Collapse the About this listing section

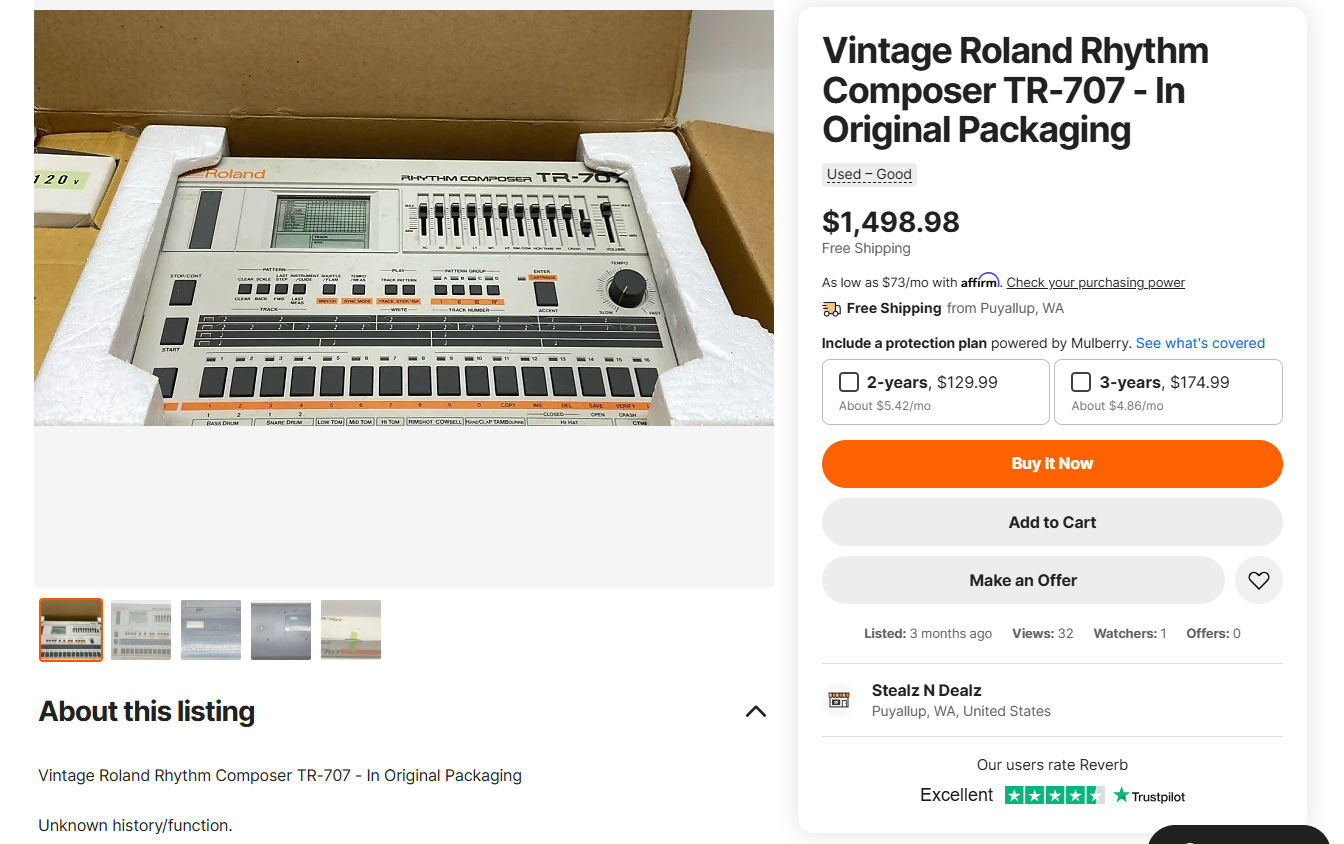point(756,712)
